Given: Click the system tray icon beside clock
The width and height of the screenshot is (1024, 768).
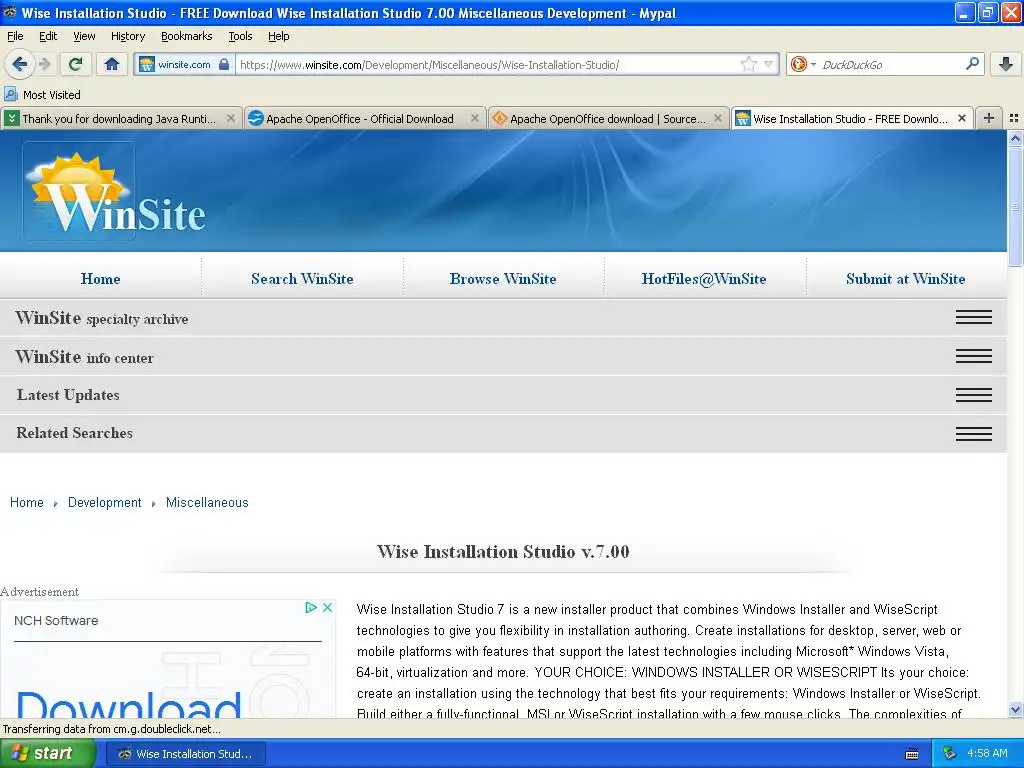Looking at the screenshot, I should tap(950, 753).
